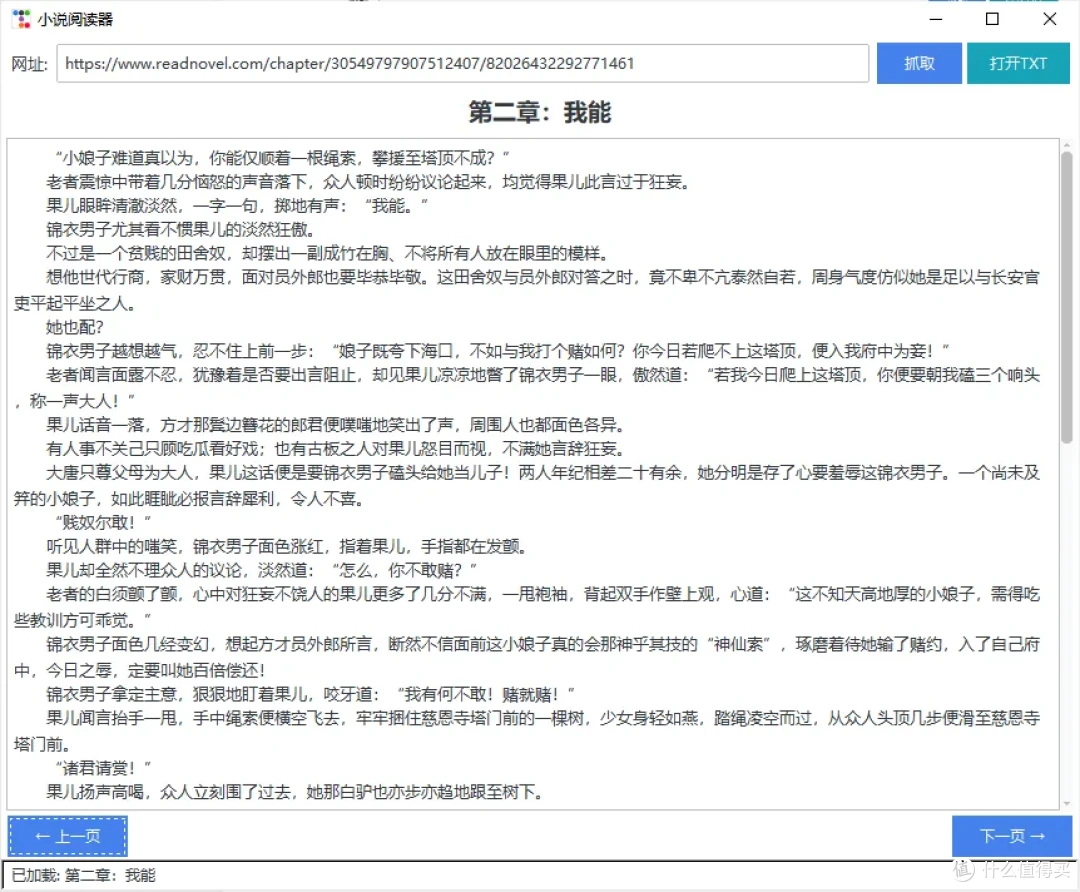Click the scrollbar up arrow

[x=1067, y=145]
